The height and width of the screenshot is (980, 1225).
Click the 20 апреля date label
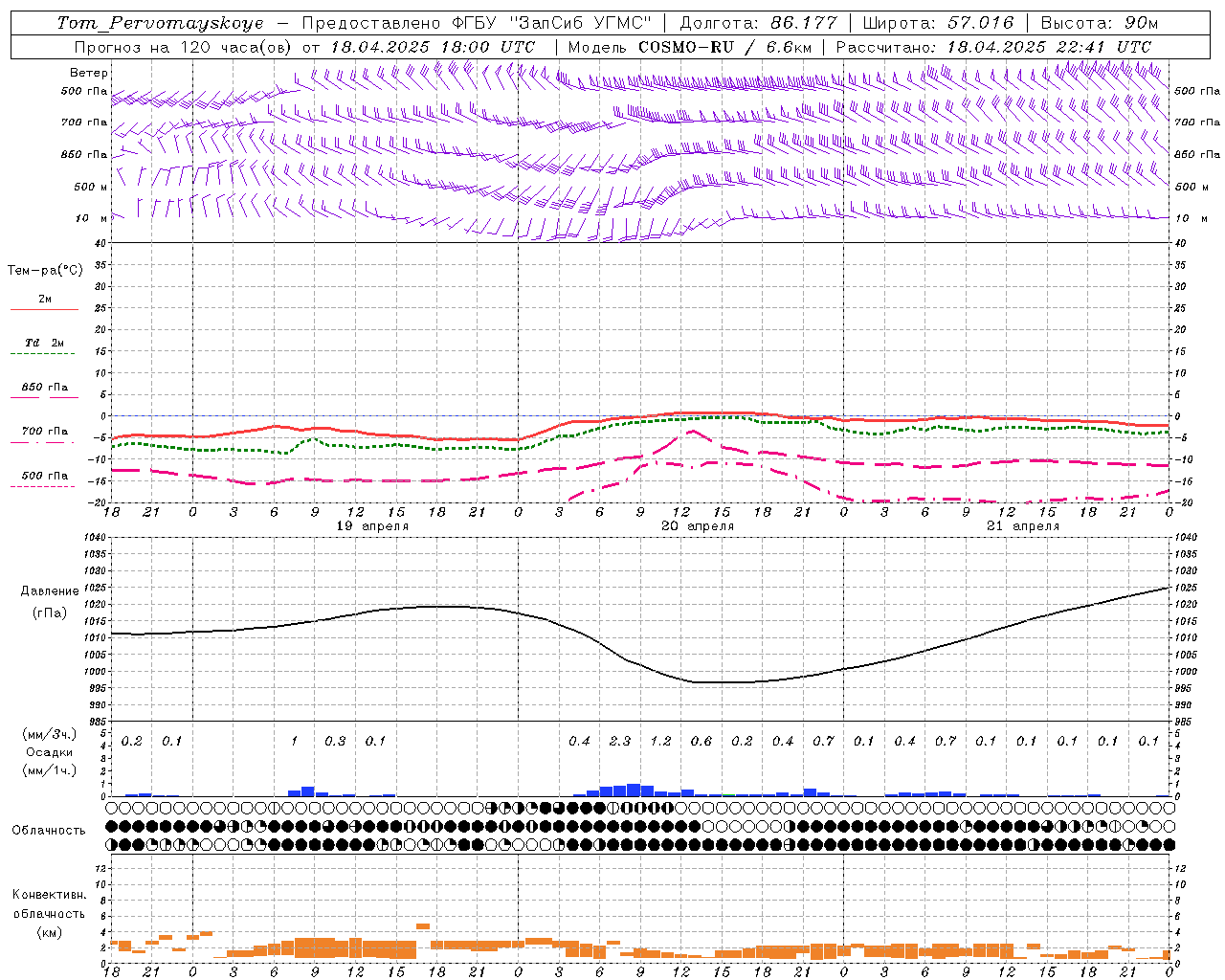(698, 526)
